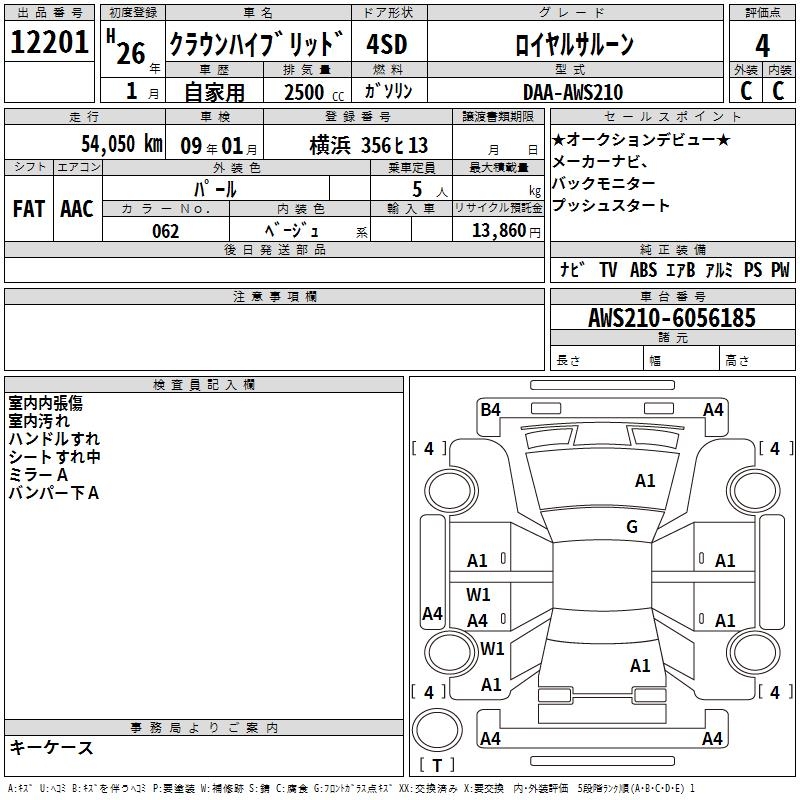
Task: Select the ナビ equipment indicator
Action: (x=572, y=270)
